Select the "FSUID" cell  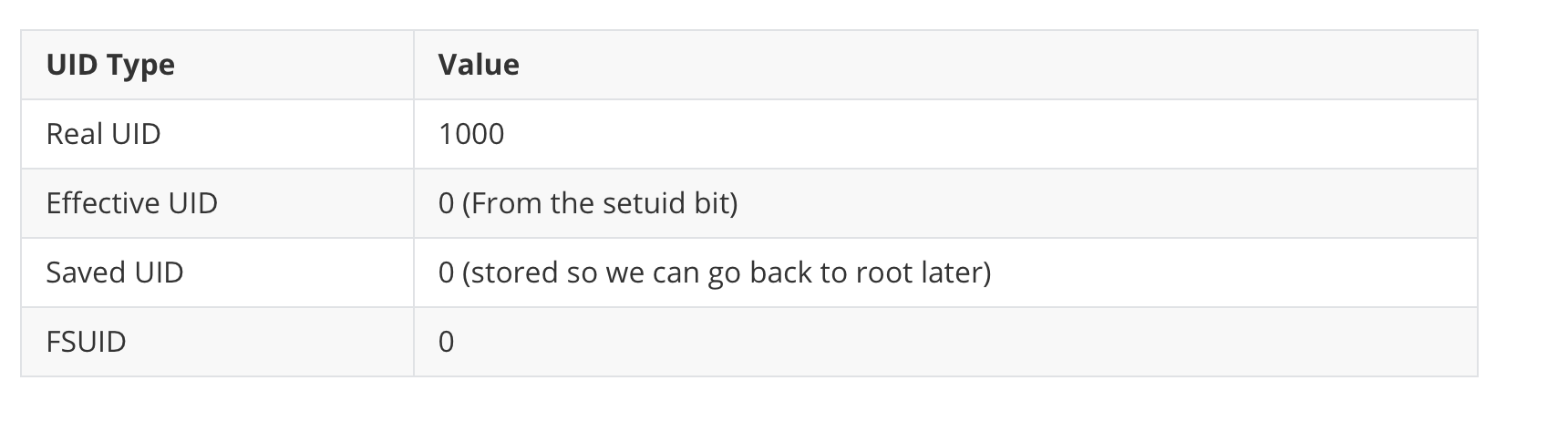click(86, 342)
